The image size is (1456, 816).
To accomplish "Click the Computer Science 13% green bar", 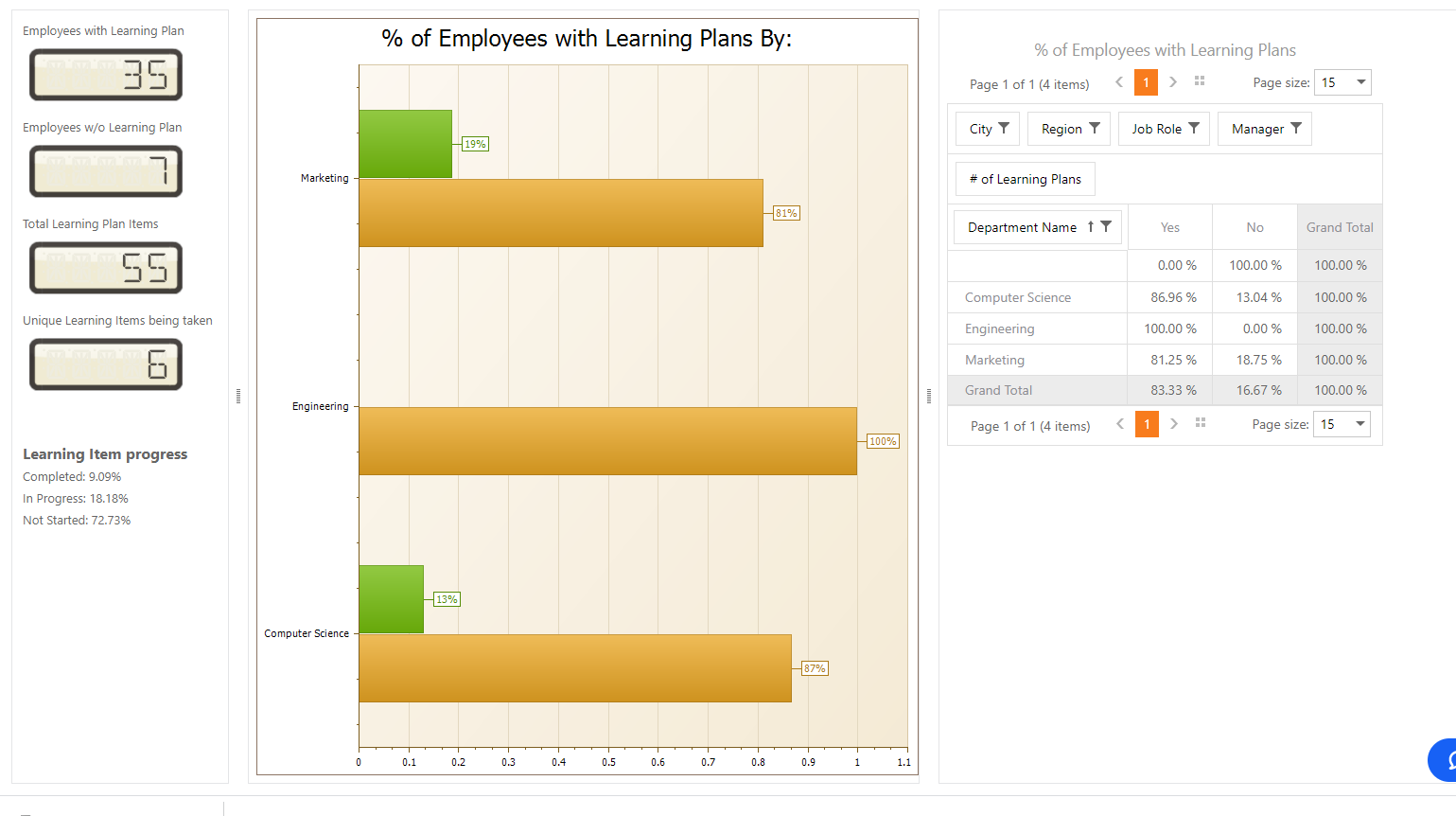I will click(391, 599).
